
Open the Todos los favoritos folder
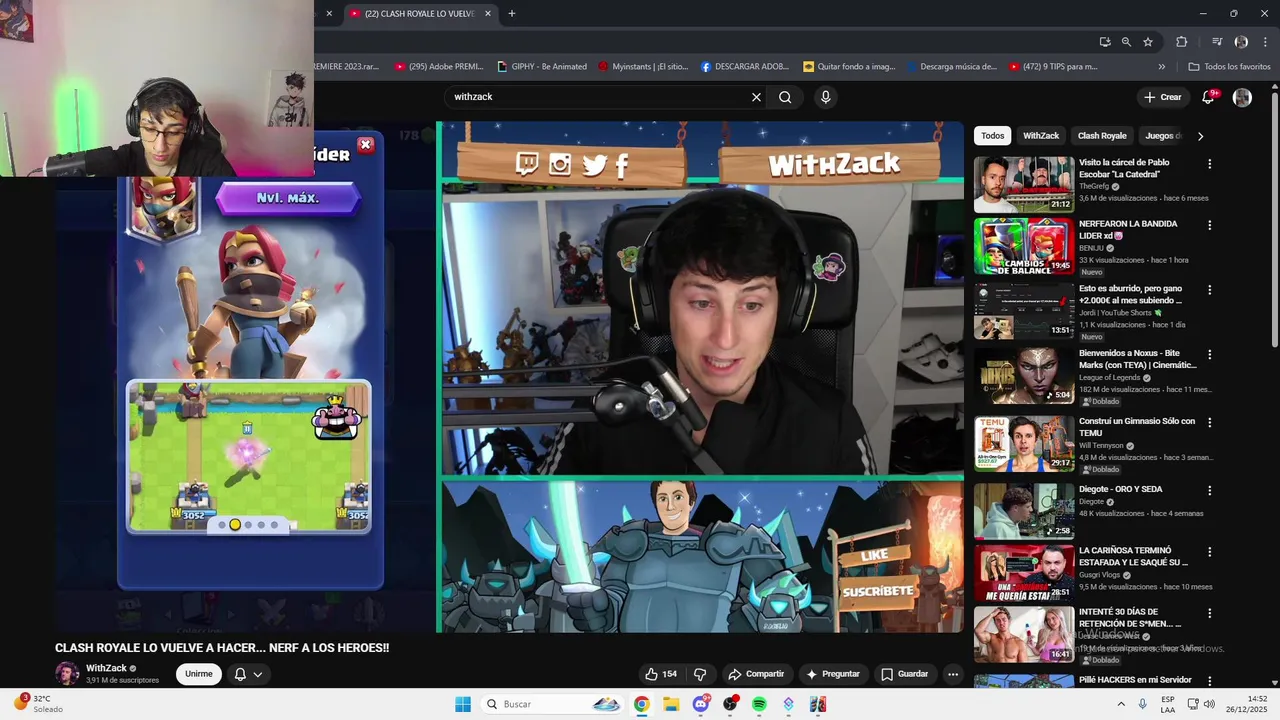[x=1229, y=67]
